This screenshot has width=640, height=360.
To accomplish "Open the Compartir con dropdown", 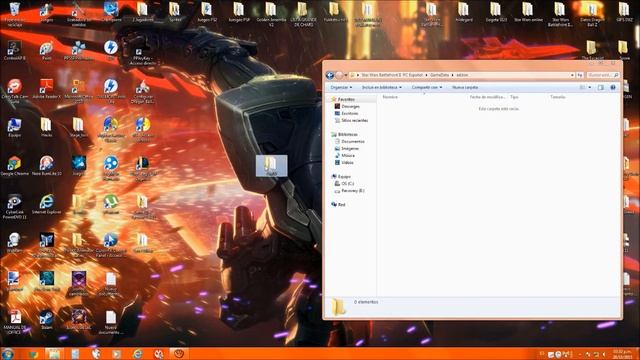I will pos(427,87).
